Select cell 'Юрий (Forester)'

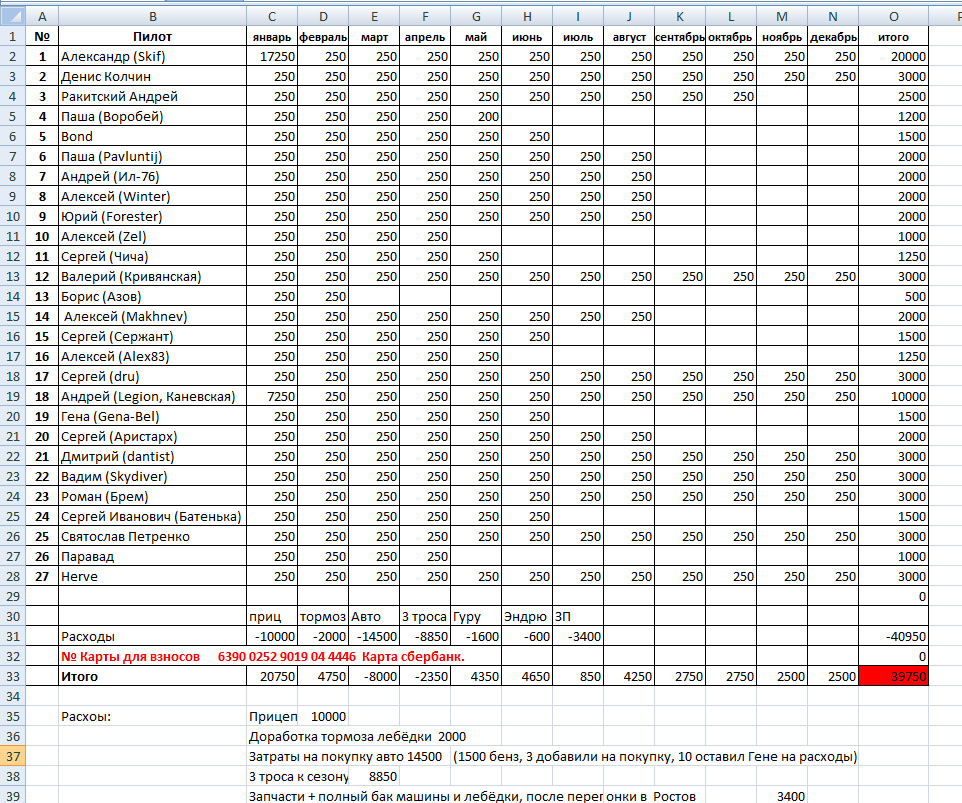click(152, 217)
